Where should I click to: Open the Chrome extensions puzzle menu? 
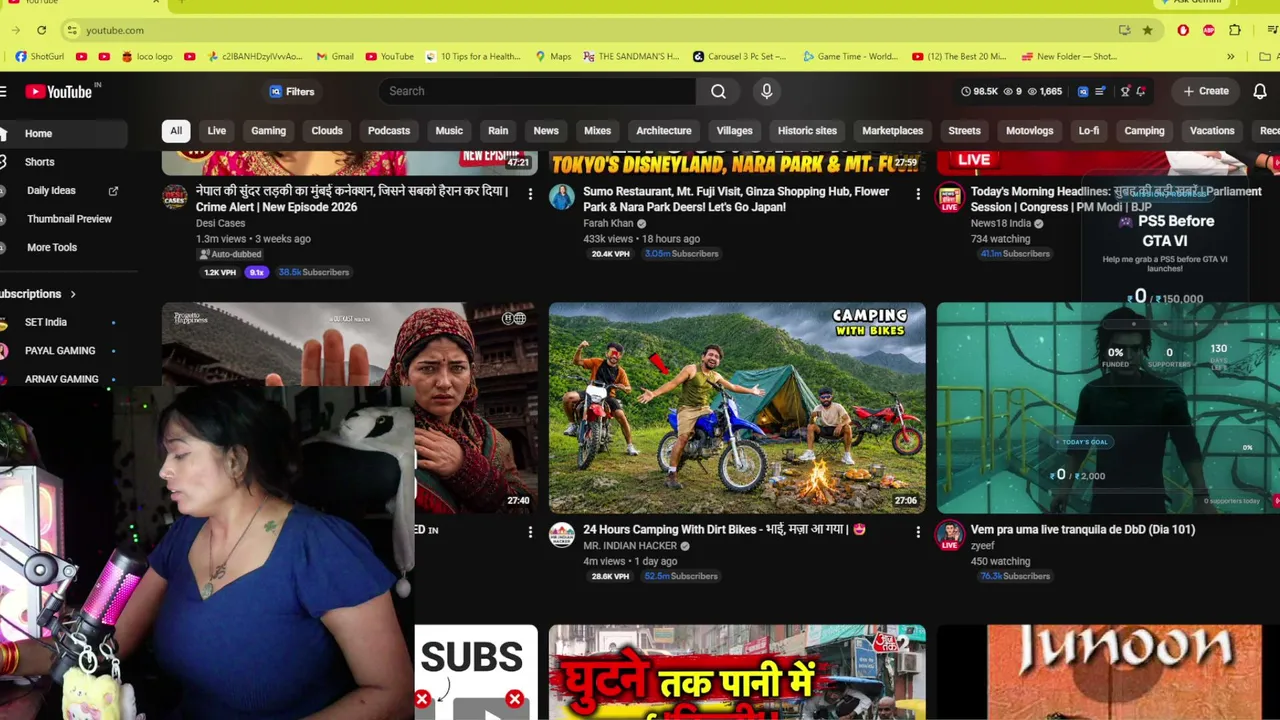coord(1235,30)
